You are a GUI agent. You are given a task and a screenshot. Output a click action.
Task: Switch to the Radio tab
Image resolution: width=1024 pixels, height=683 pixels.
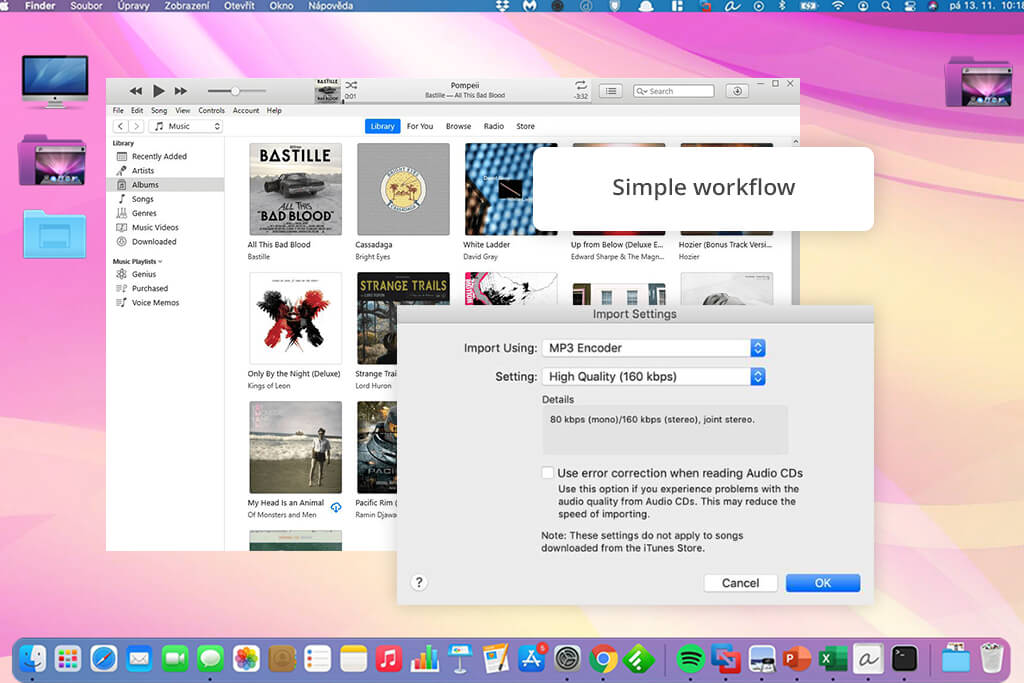[x=494, y=126]
